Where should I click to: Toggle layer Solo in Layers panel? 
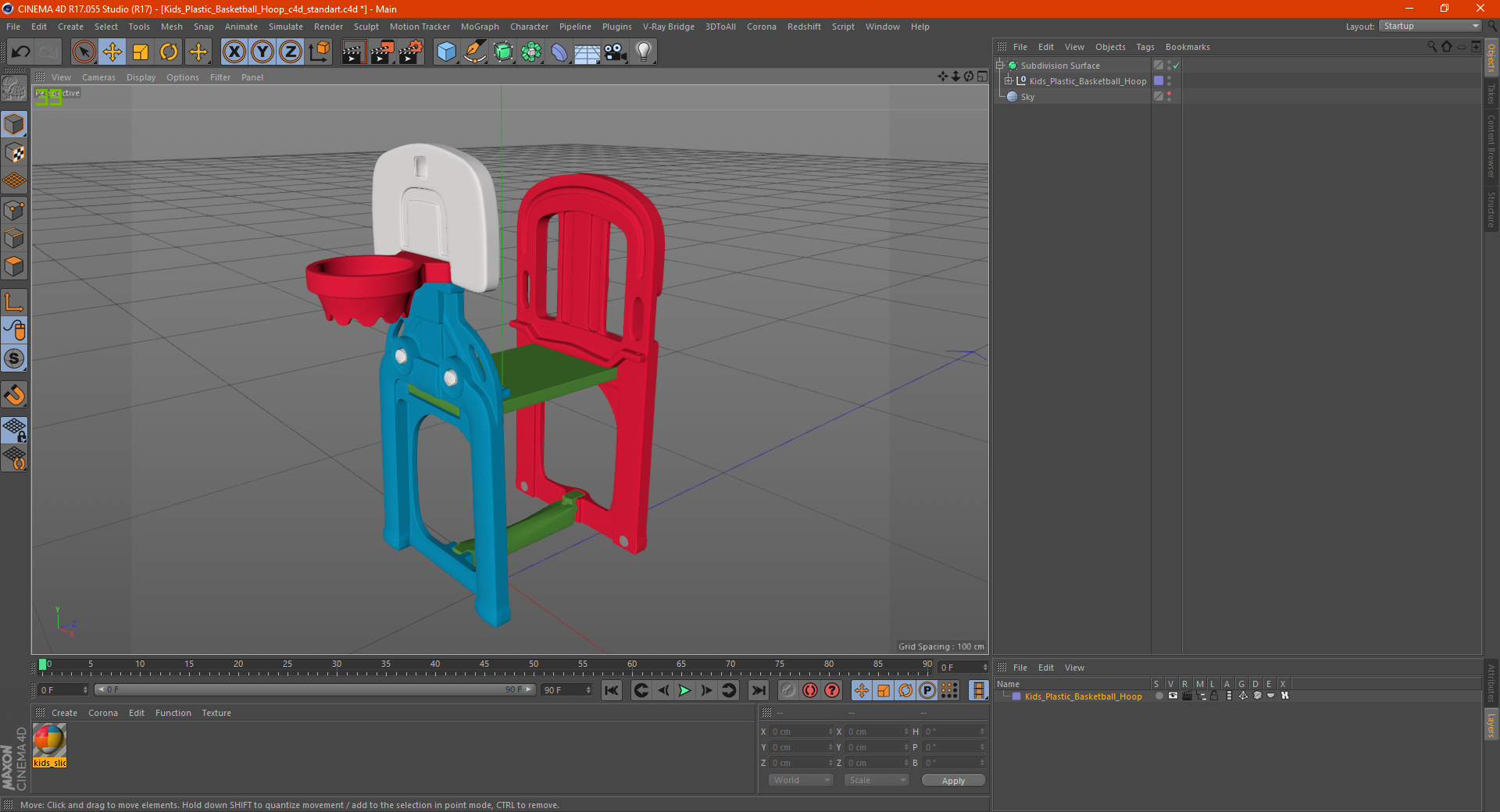point(1159,696)
